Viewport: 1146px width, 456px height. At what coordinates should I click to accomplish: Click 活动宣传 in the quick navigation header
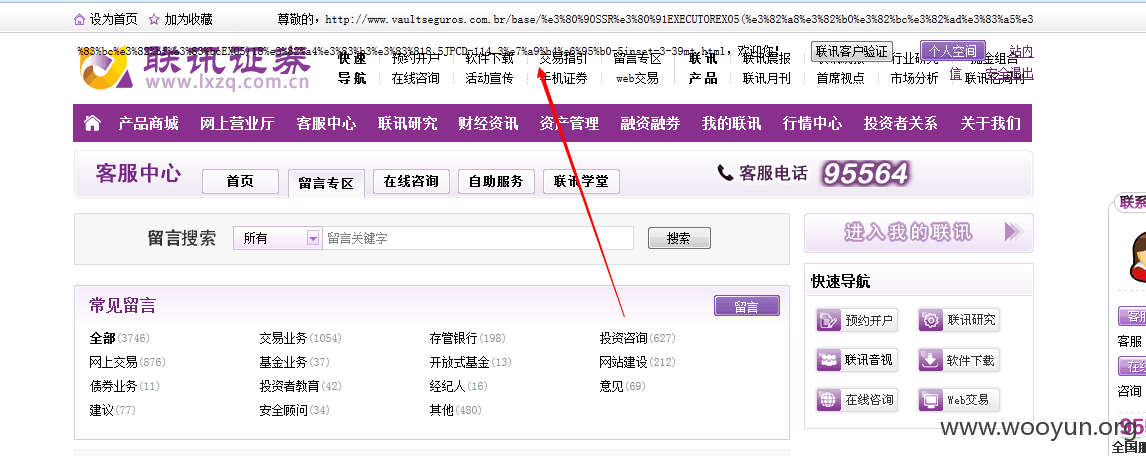[x=489, y=78]
